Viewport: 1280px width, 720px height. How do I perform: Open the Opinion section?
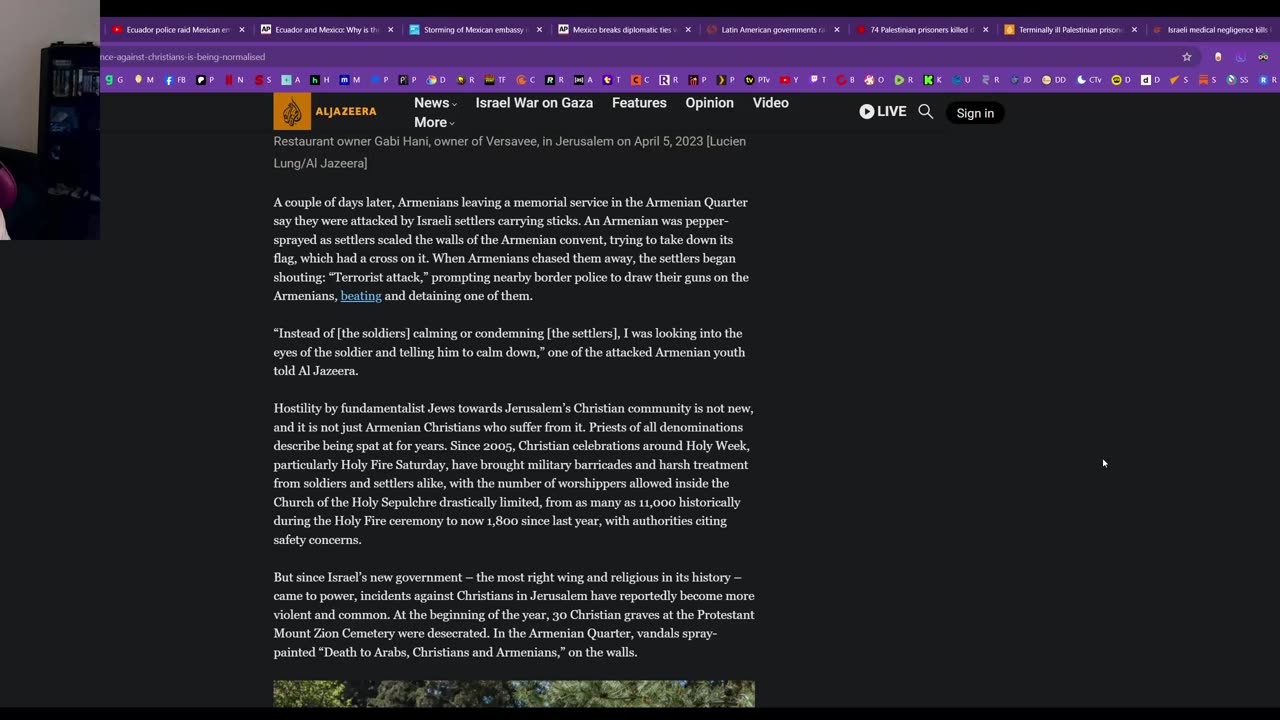coord(709,103)
